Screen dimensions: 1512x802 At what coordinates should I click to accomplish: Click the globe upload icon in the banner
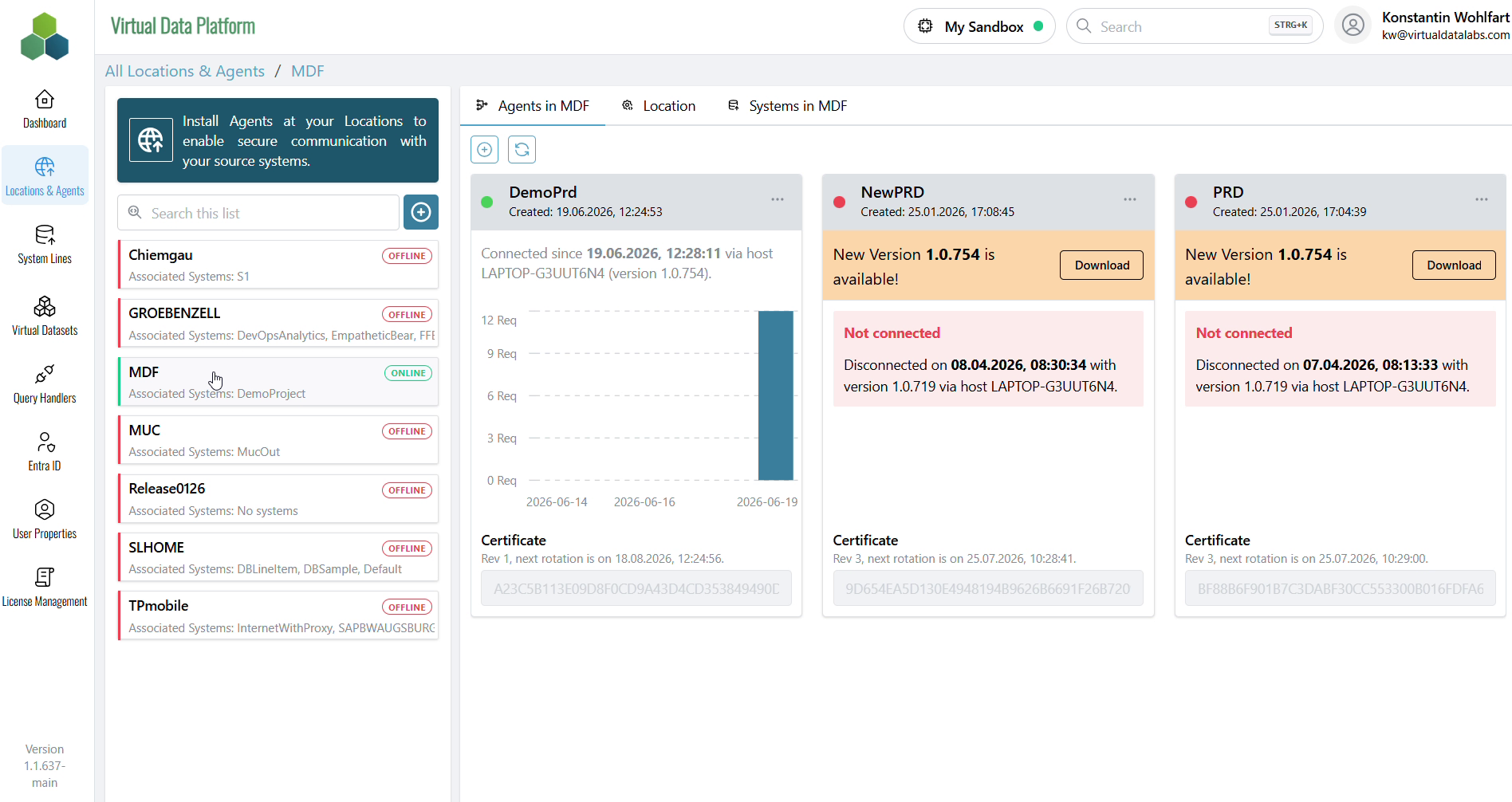click(x=151, y=140)
